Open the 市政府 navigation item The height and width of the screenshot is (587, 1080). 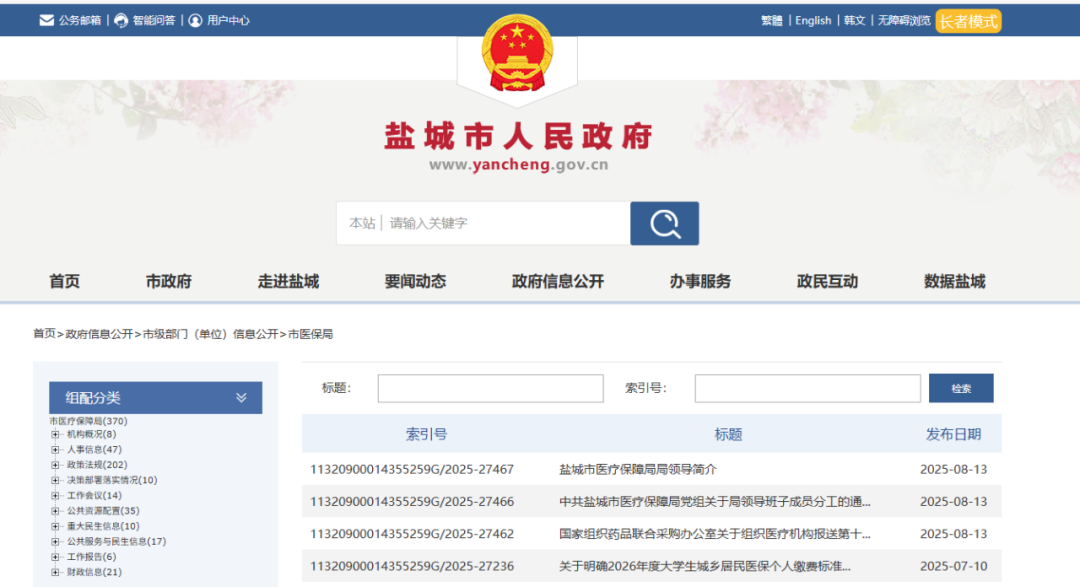point(169,281)
